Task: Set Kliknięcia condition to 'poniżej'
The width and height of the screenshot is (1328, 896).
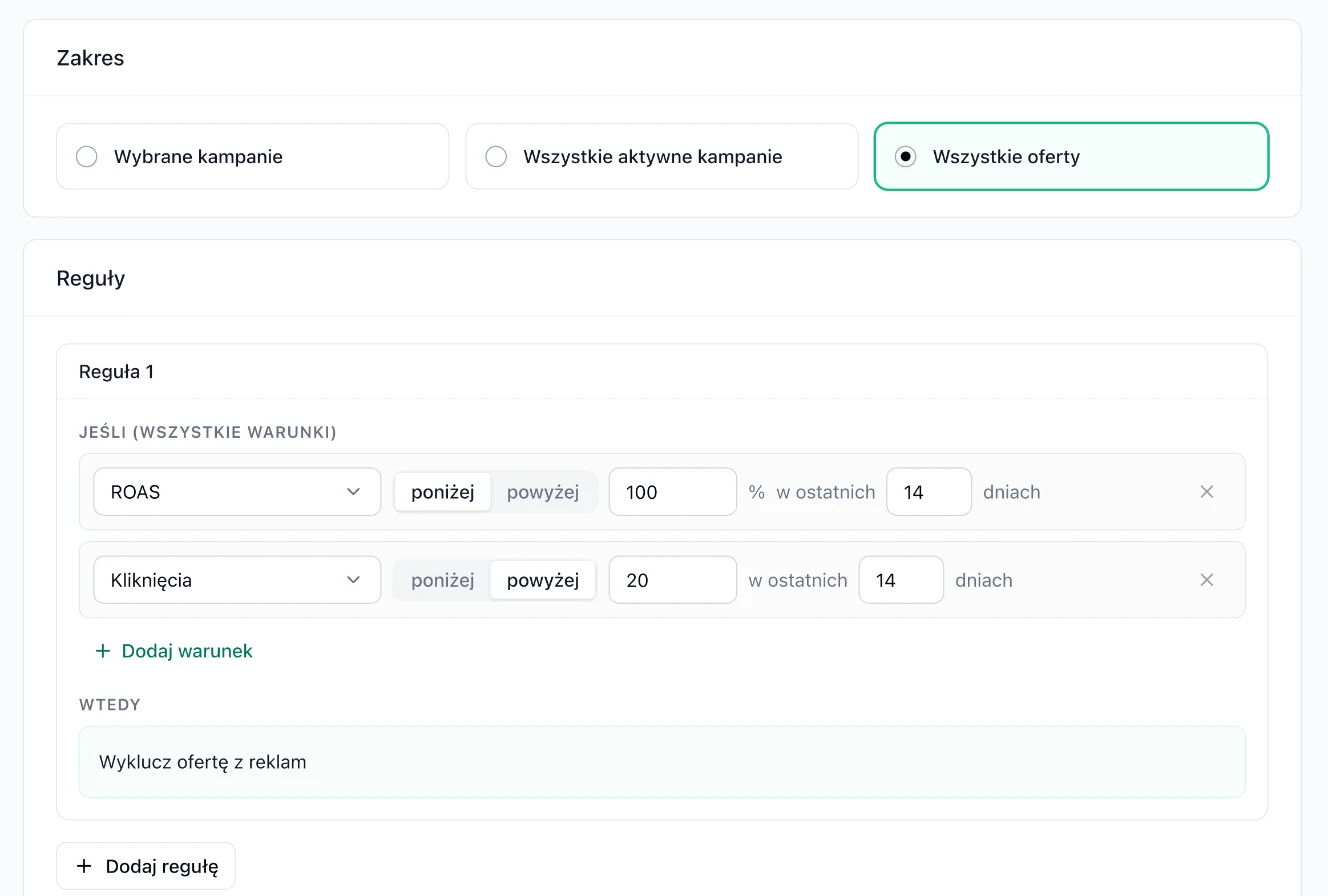Action: click(x=442, y=580)
